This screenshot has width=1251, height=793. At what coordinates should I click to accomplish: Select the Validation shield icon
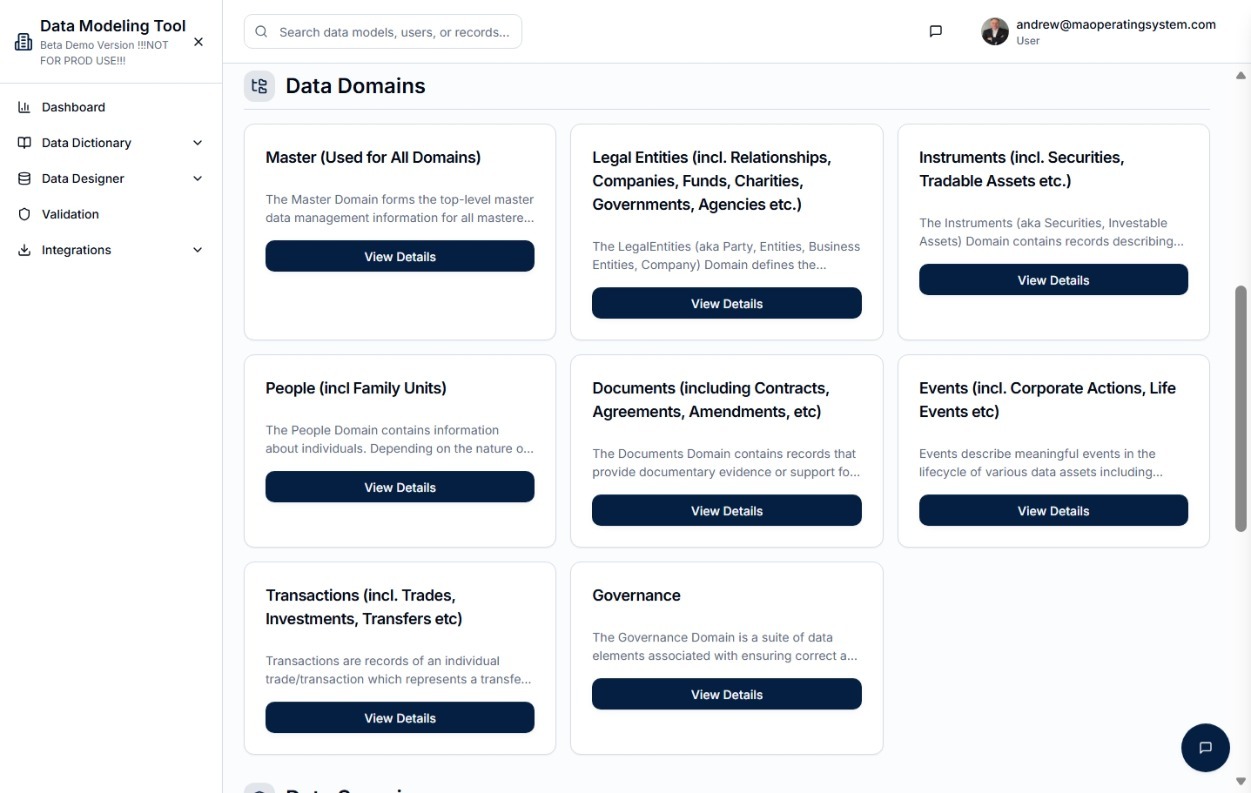pyautogui.click(x=25, y=214)
